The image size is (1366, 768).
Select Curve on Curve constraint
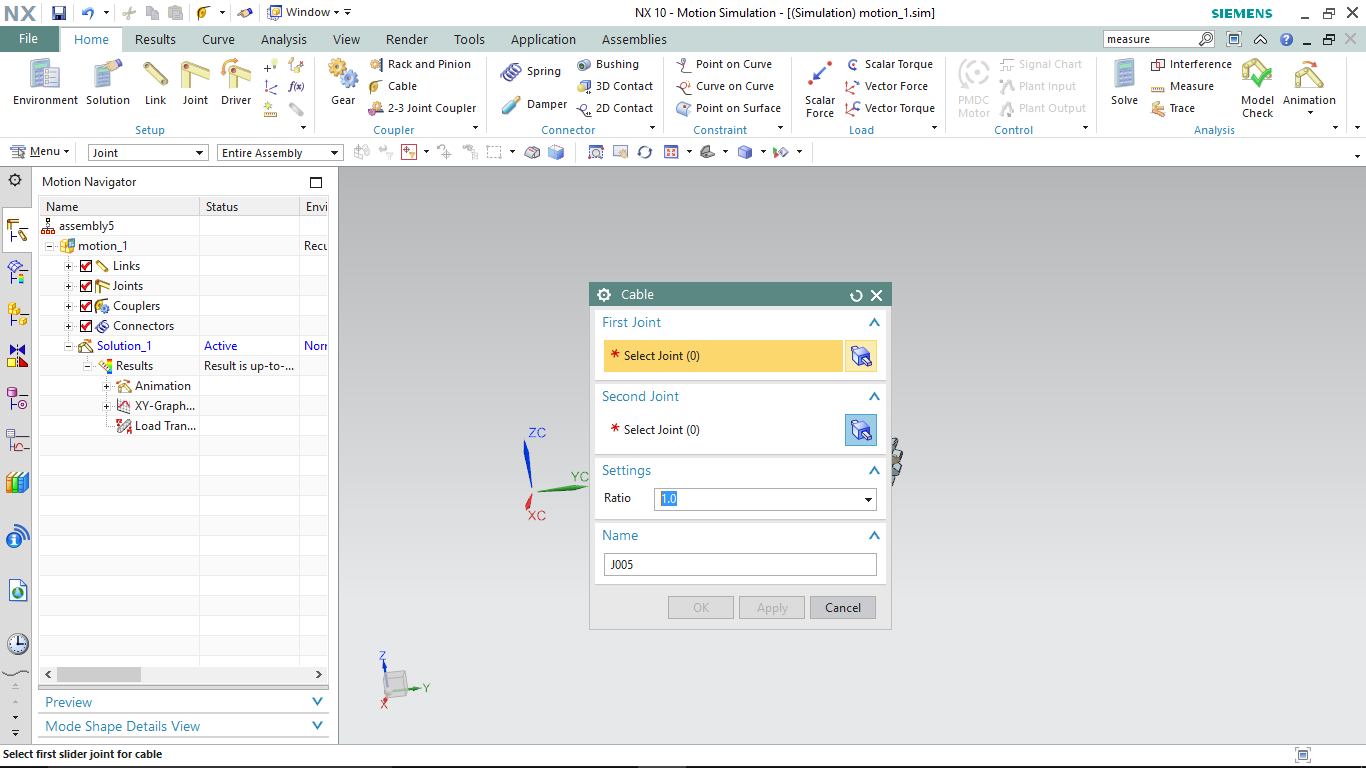725,86
